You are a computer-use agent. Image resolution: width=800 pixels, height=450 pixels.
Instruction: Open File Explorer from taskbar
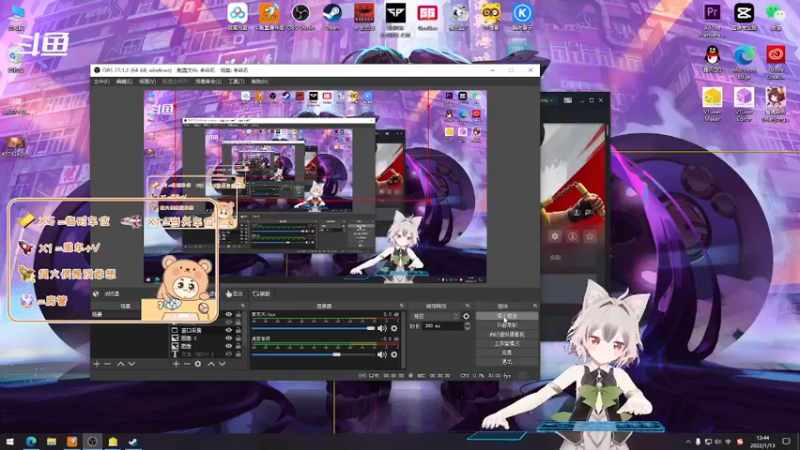point(52,441)
